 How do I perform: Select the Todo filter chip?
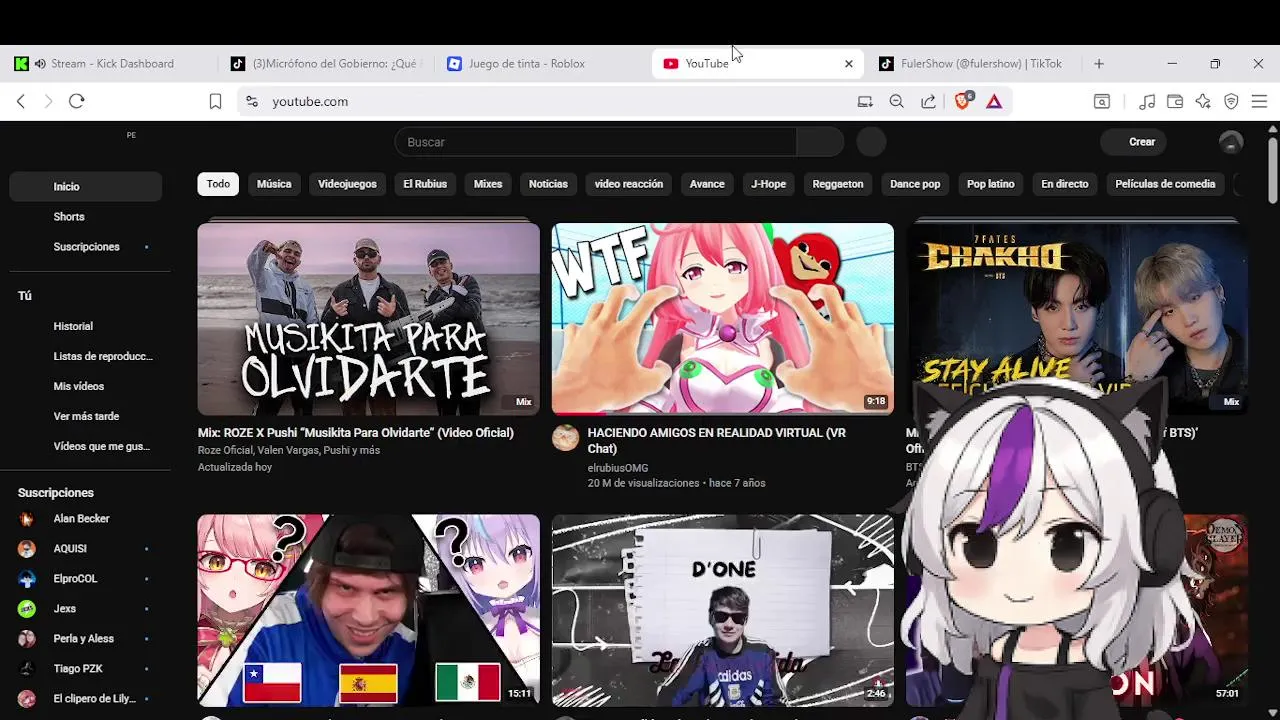(x=218, y=184)
